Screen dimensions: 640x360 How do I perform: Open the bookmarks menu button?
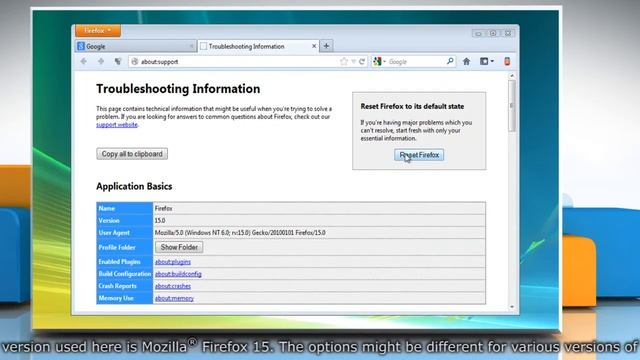487,61
